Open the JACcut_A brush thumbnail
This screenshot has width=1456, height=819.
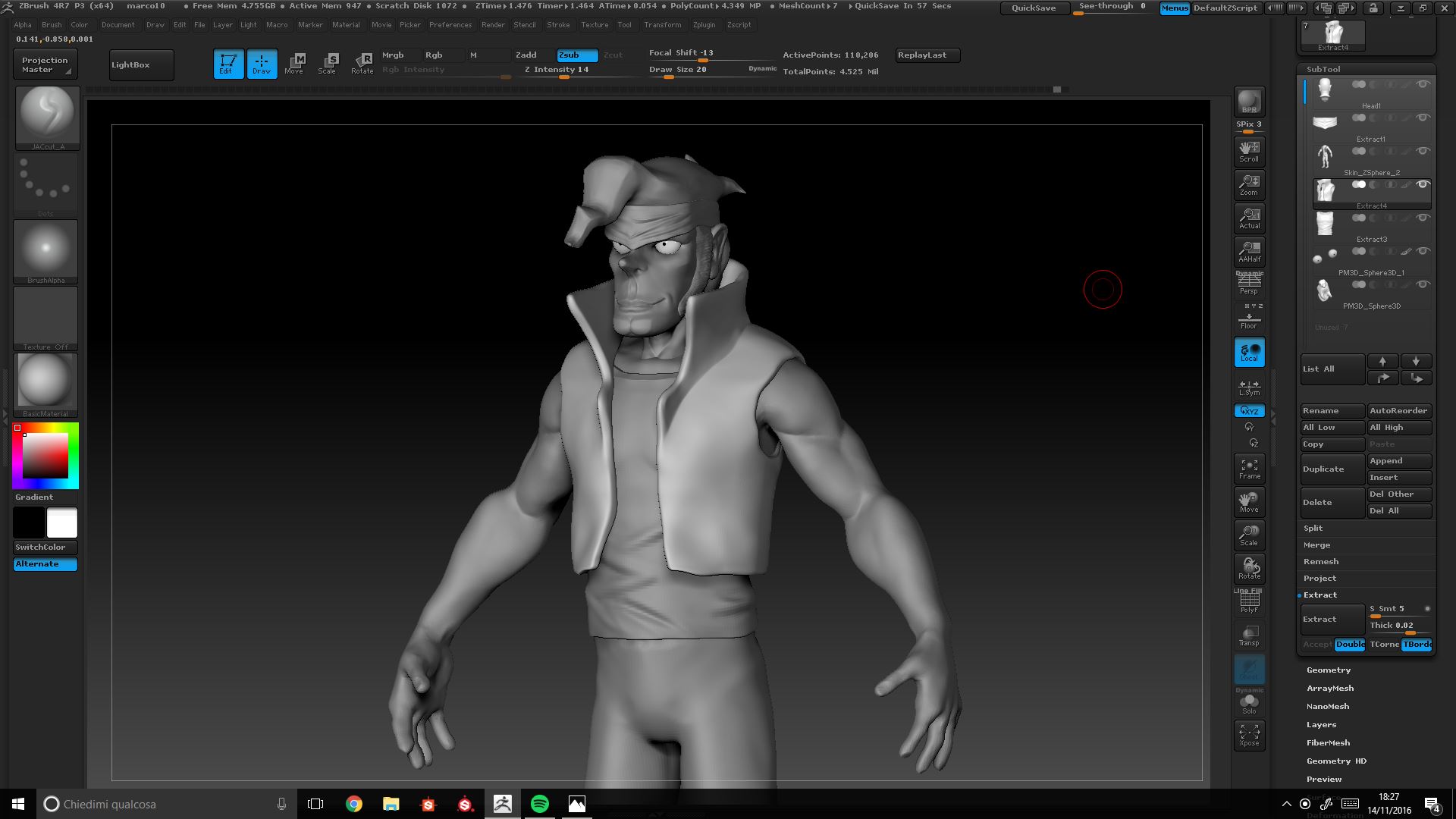46,118
